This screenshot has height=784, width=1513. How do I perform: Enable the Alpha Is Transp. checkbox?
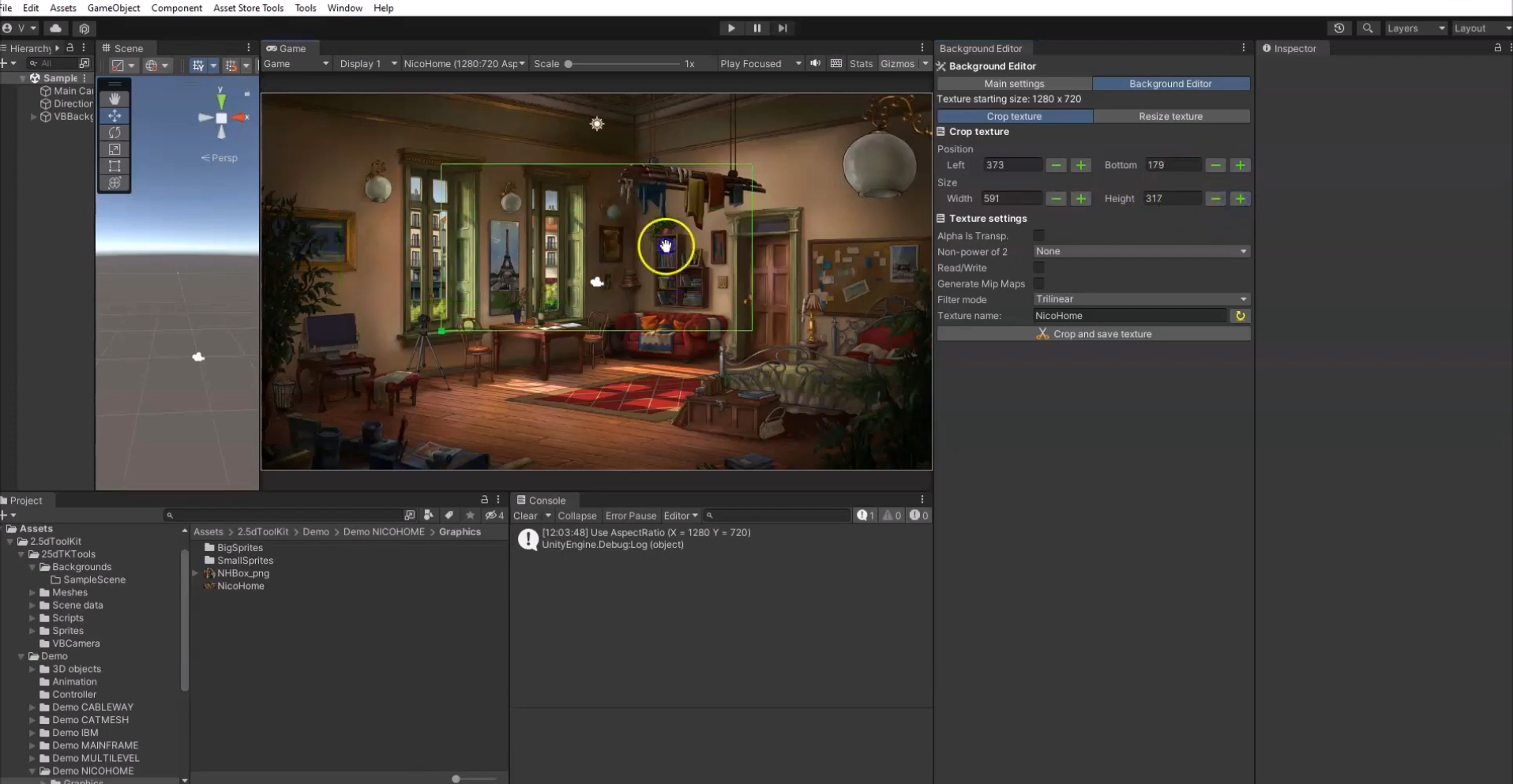[1038, 235]
